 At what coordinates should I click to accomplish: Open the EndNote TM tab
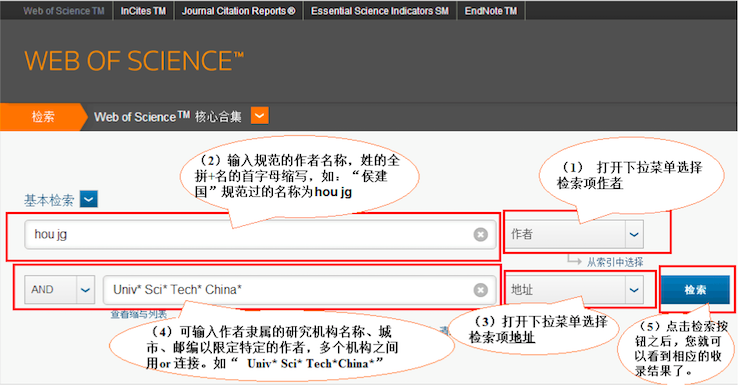[491, 11]
